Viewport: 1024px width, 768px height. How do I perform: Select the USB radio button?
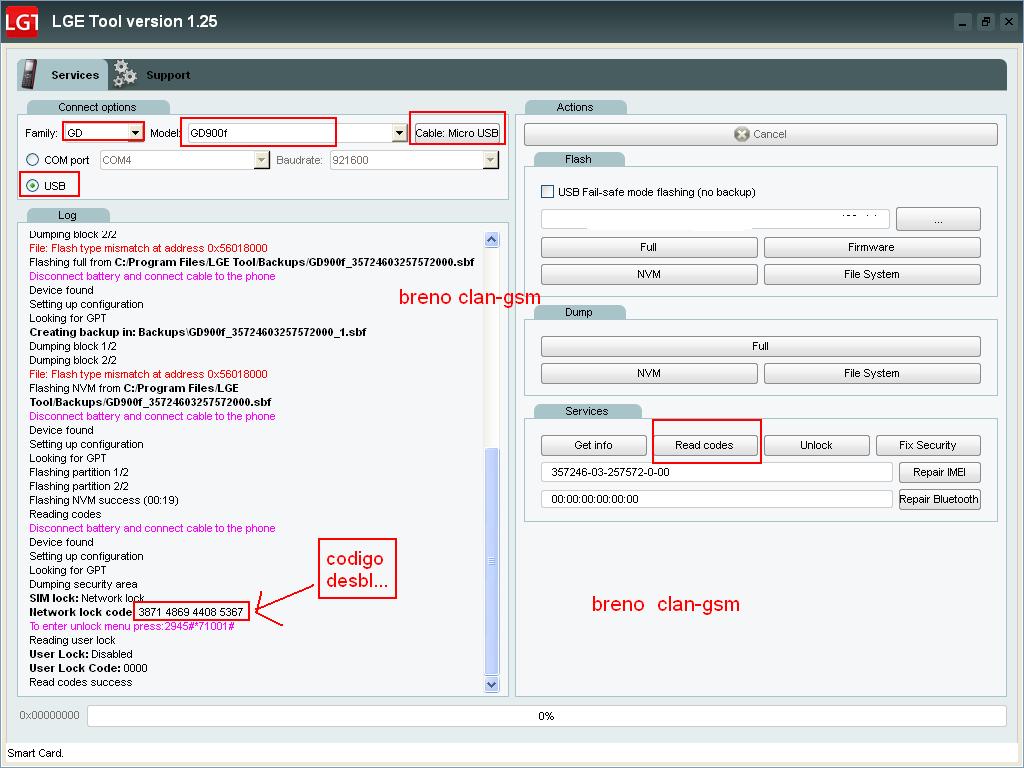point(33,186)
